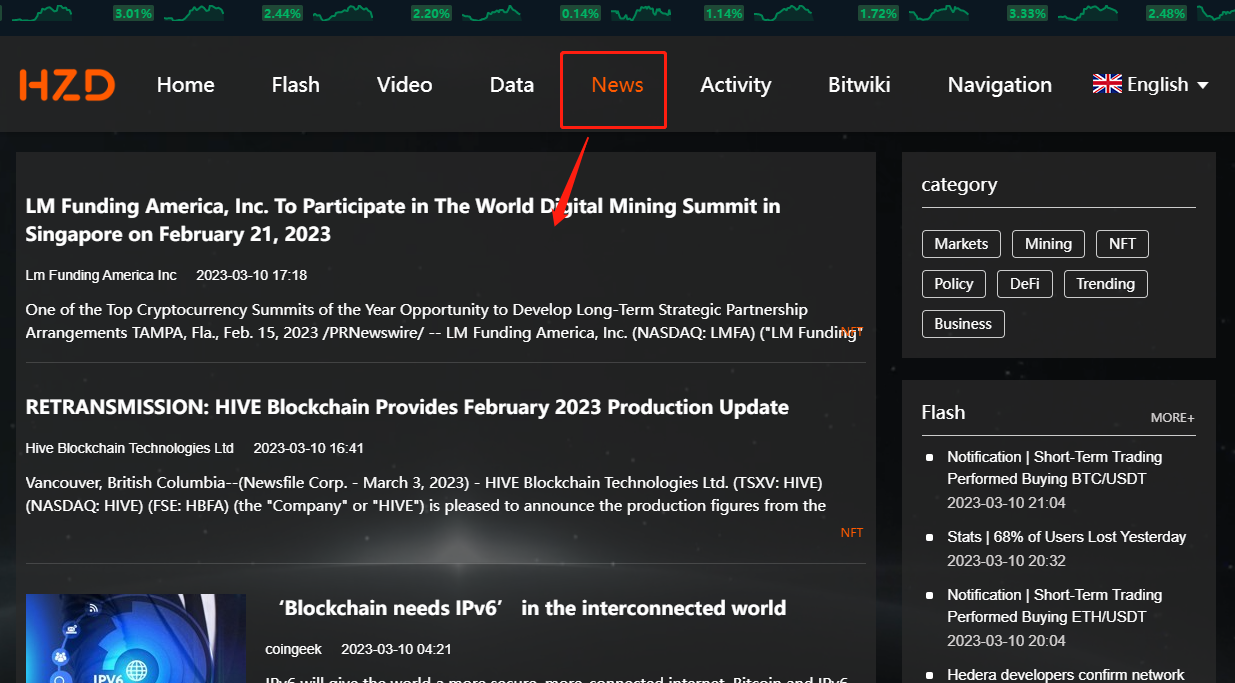Open the Hedera developers confirm network item
The width and height of the screenshot is (1235, 683).
point(1066,675)
